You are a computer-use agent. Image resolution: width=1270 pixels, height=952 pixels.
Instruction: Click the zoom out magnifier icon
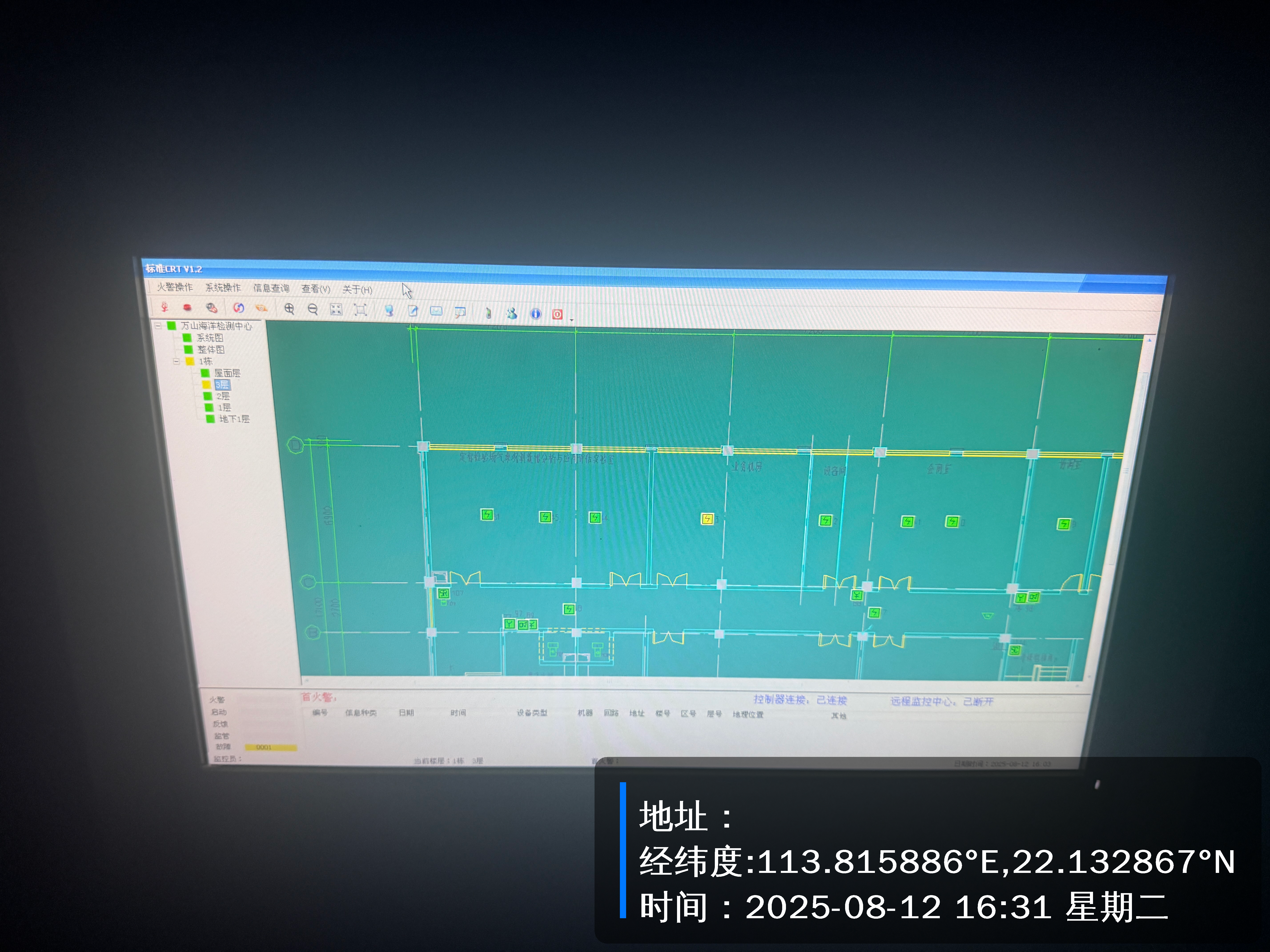click(x=313, y=310)
